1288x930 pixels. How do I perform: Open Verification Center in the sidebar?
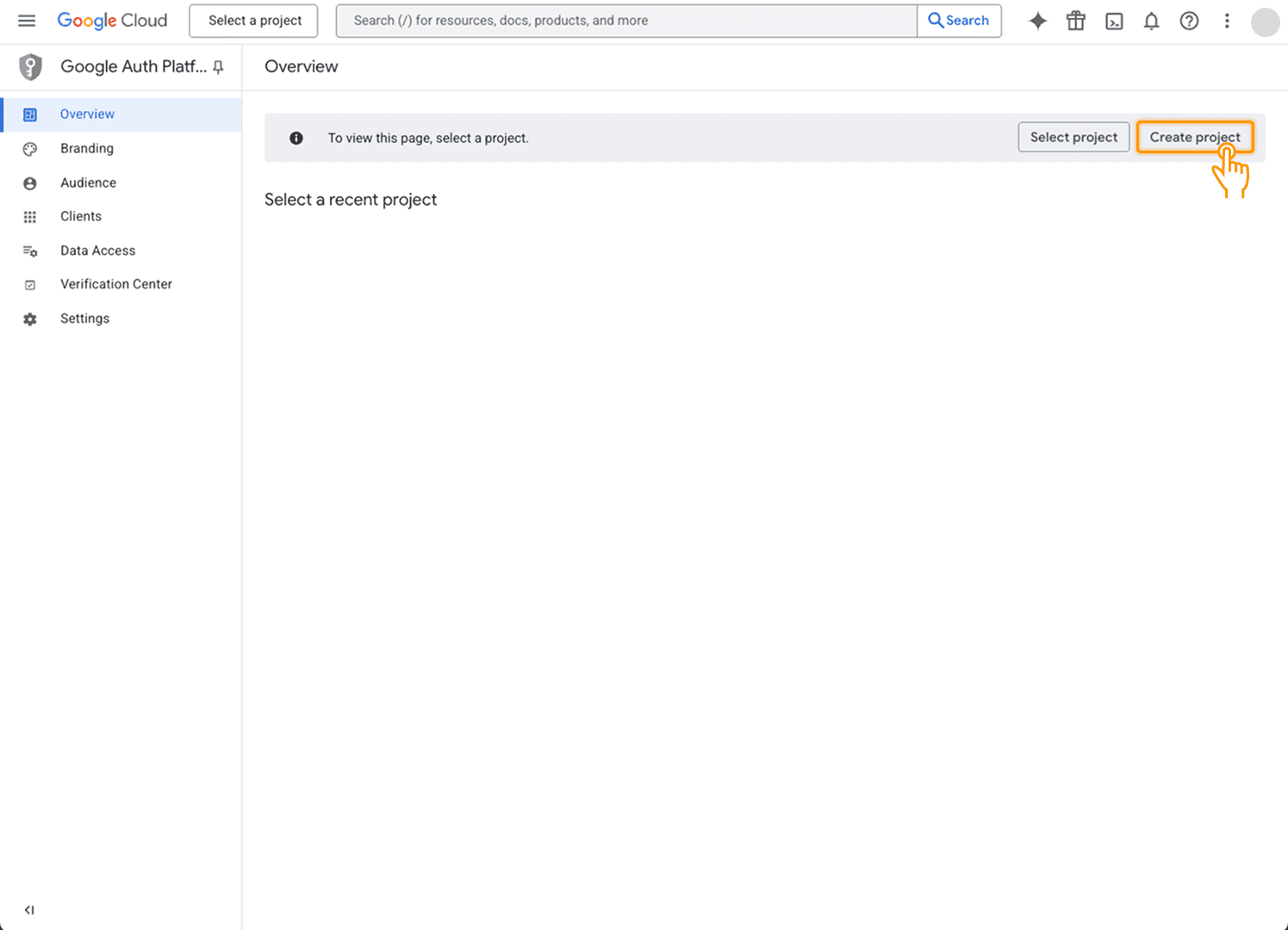coord(121,284)
